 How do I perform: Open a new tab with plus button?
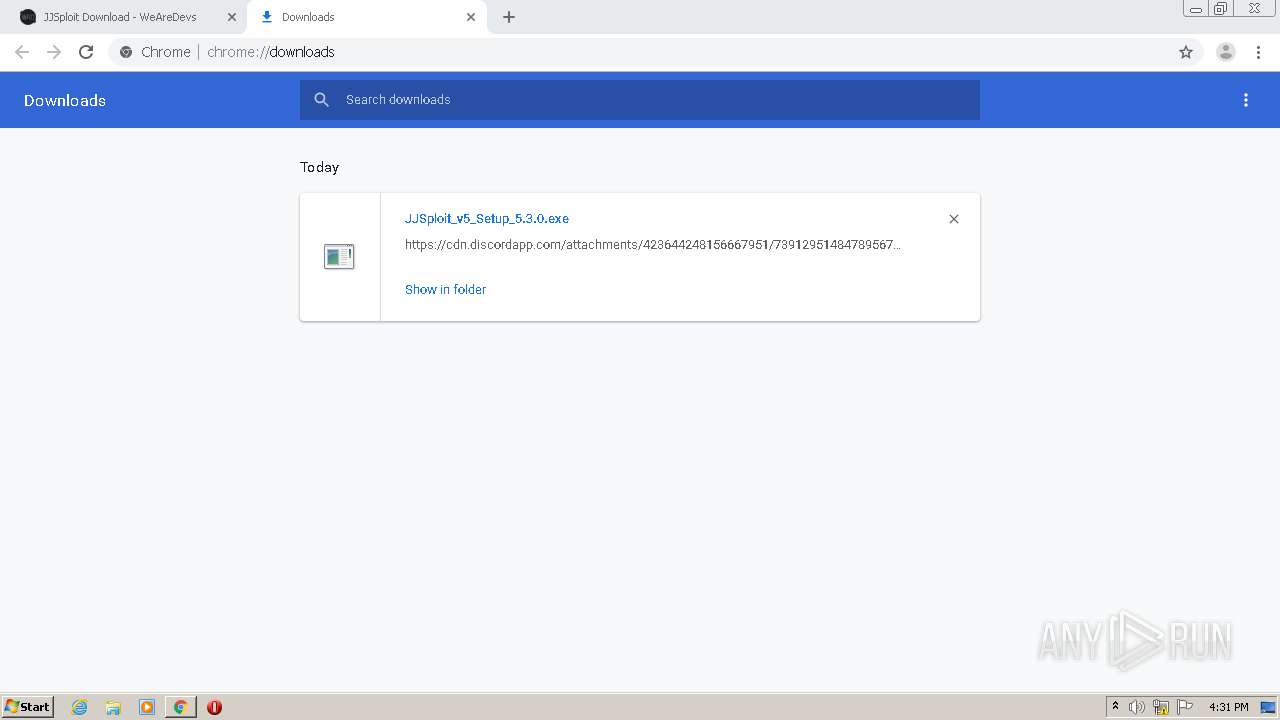point(509,17)
